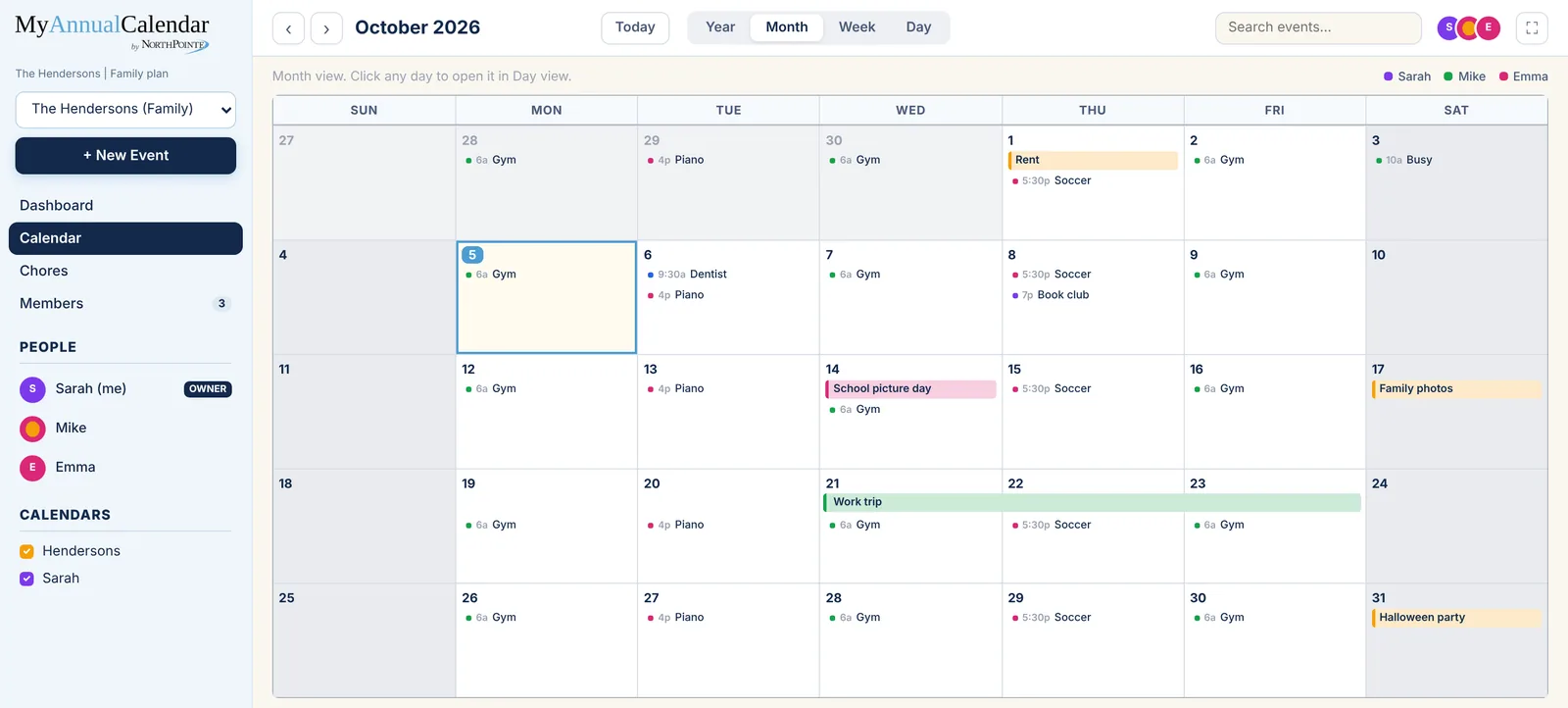1568x708 pixels.
Task: Open the Halloween party event
Action: click(1456, 618)
